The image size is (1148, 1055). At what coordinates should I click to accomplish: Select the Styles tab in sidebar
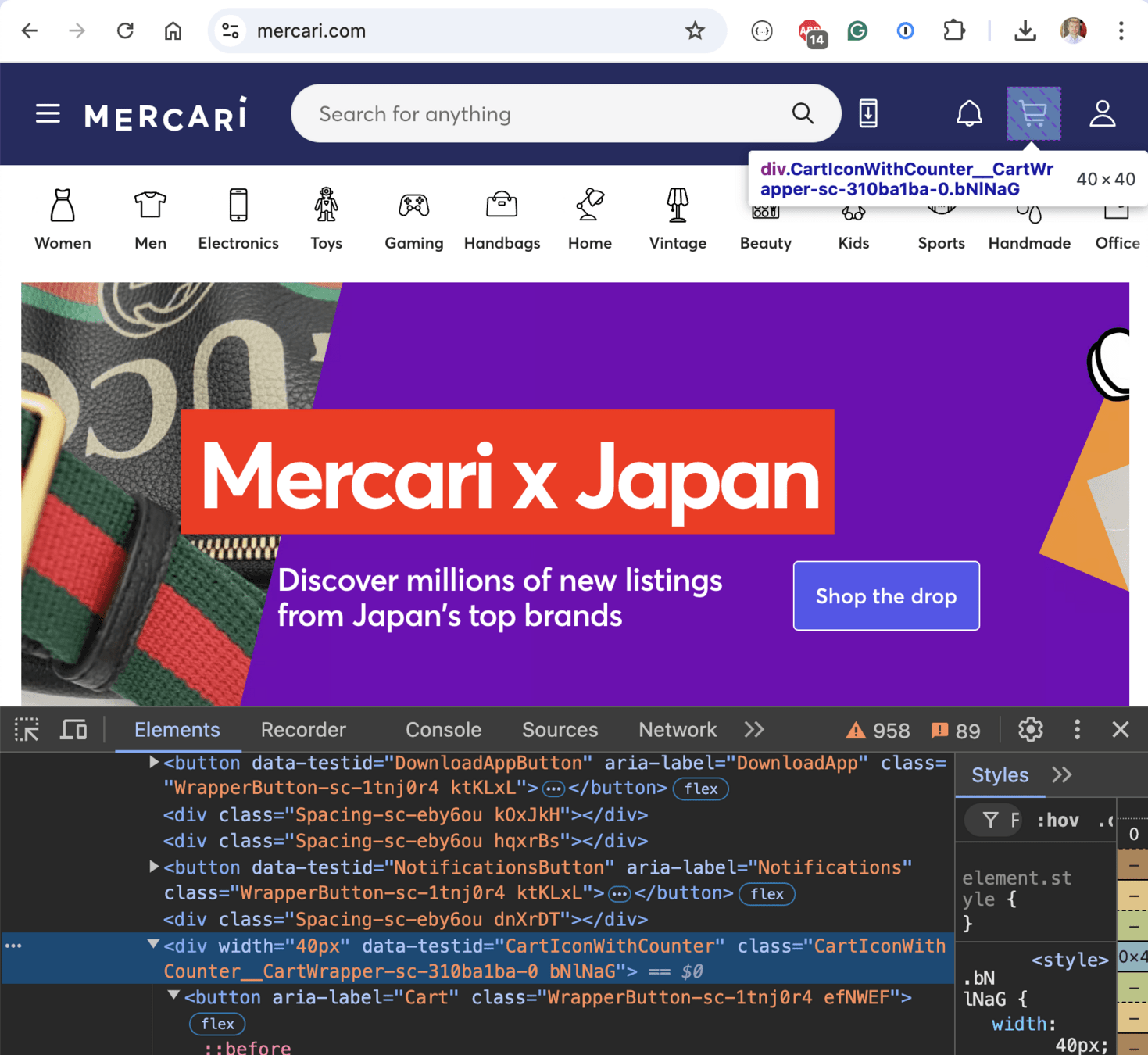click(x=1000, y=775)
